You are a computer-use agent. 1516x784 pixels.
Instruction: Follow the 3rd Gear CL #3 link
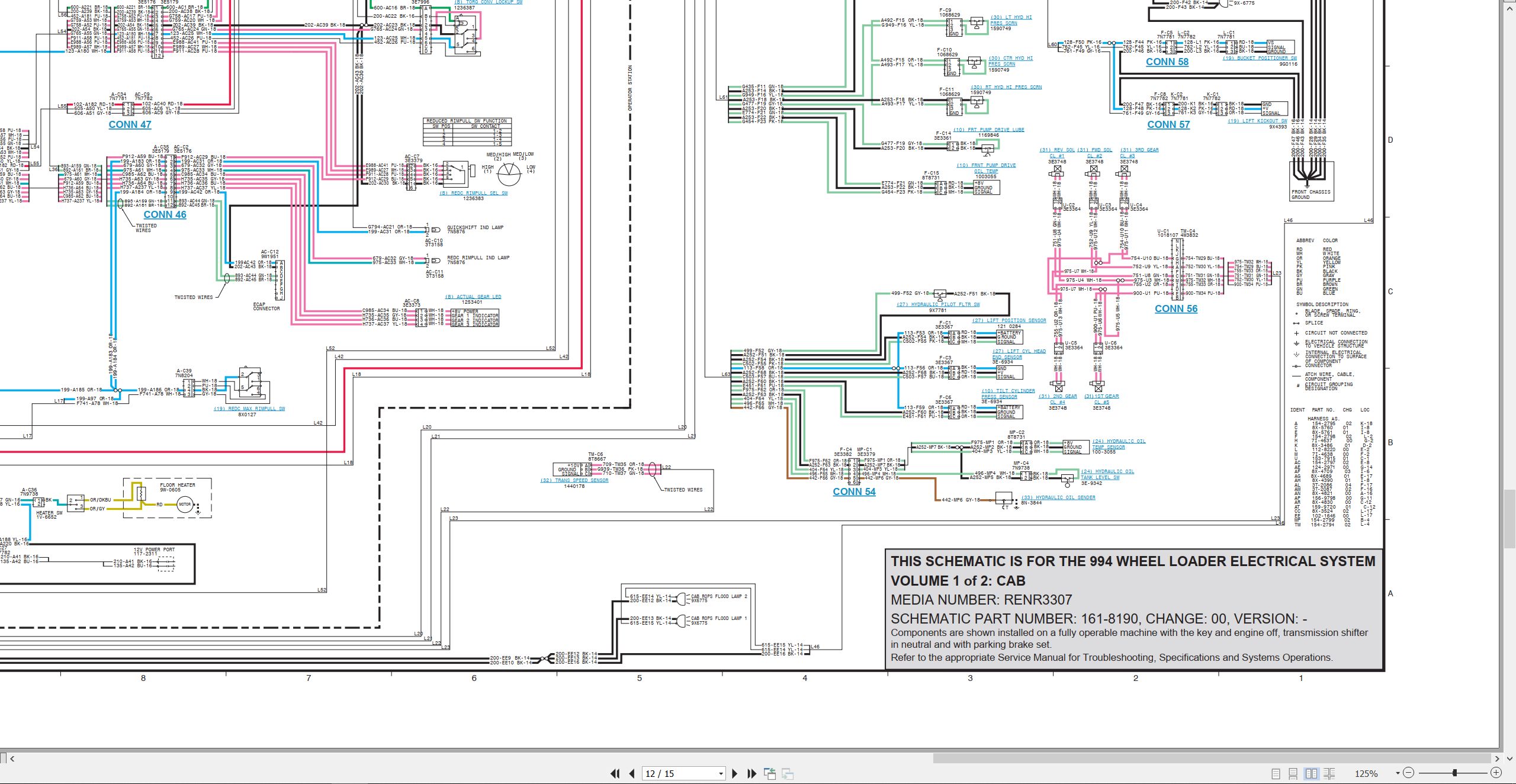point(1139,153)
